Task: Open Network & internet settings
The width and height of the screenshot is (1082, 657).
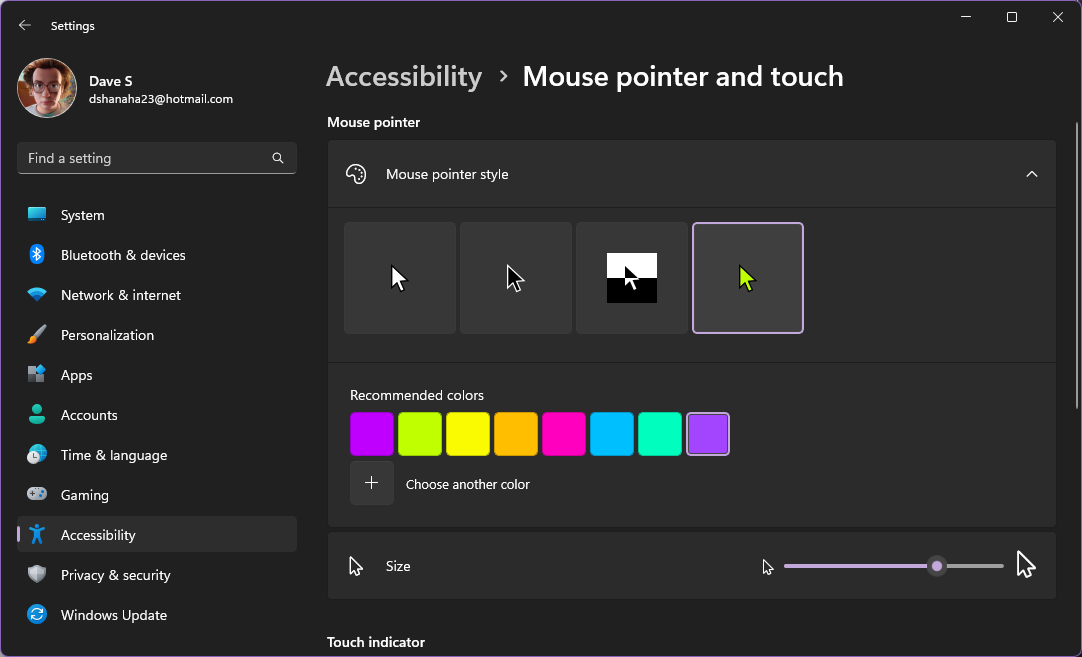Action: coord(120,294)
